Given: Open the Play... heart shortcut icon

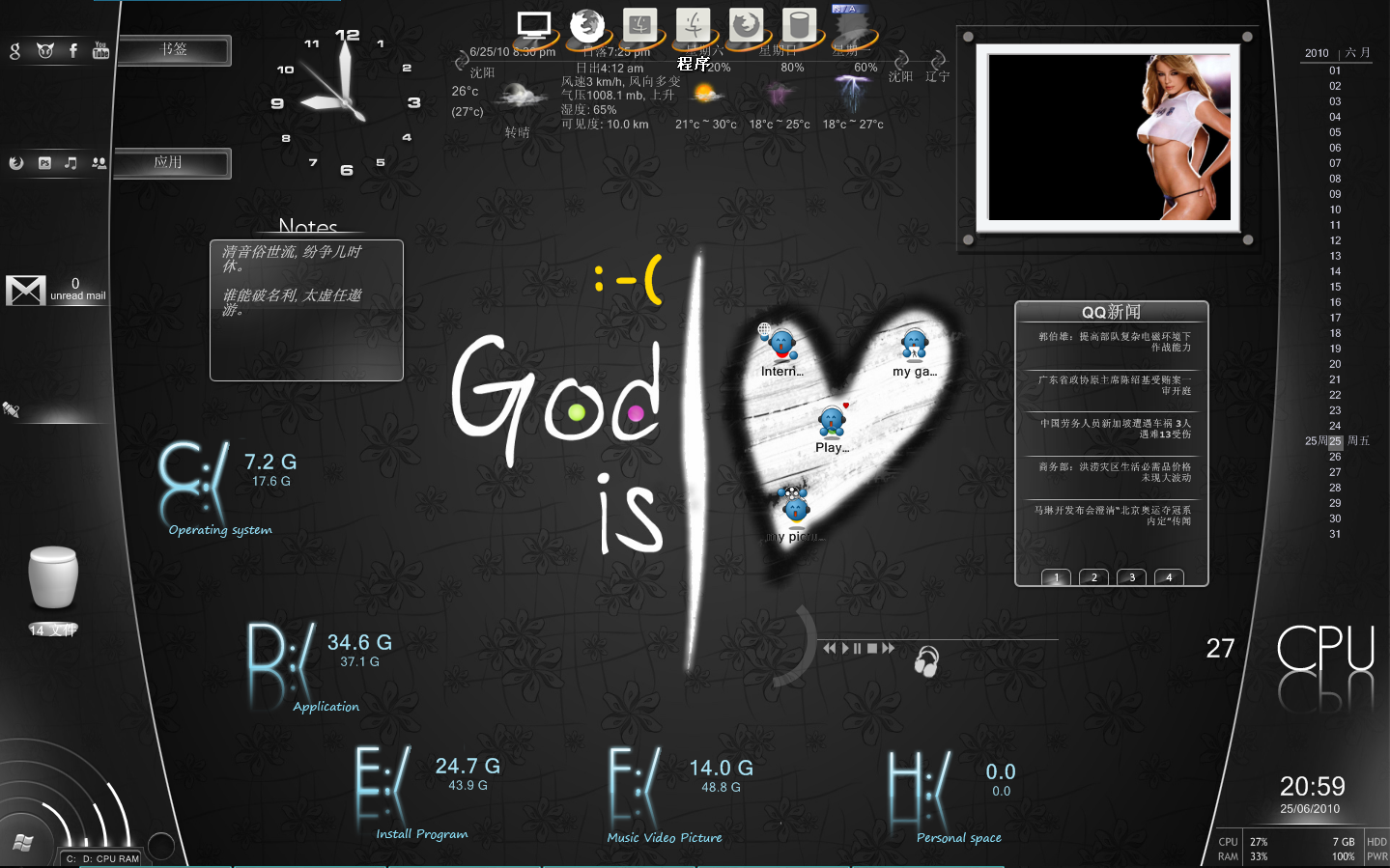Looking at the screenshot, I should click(x=832, y=428).
